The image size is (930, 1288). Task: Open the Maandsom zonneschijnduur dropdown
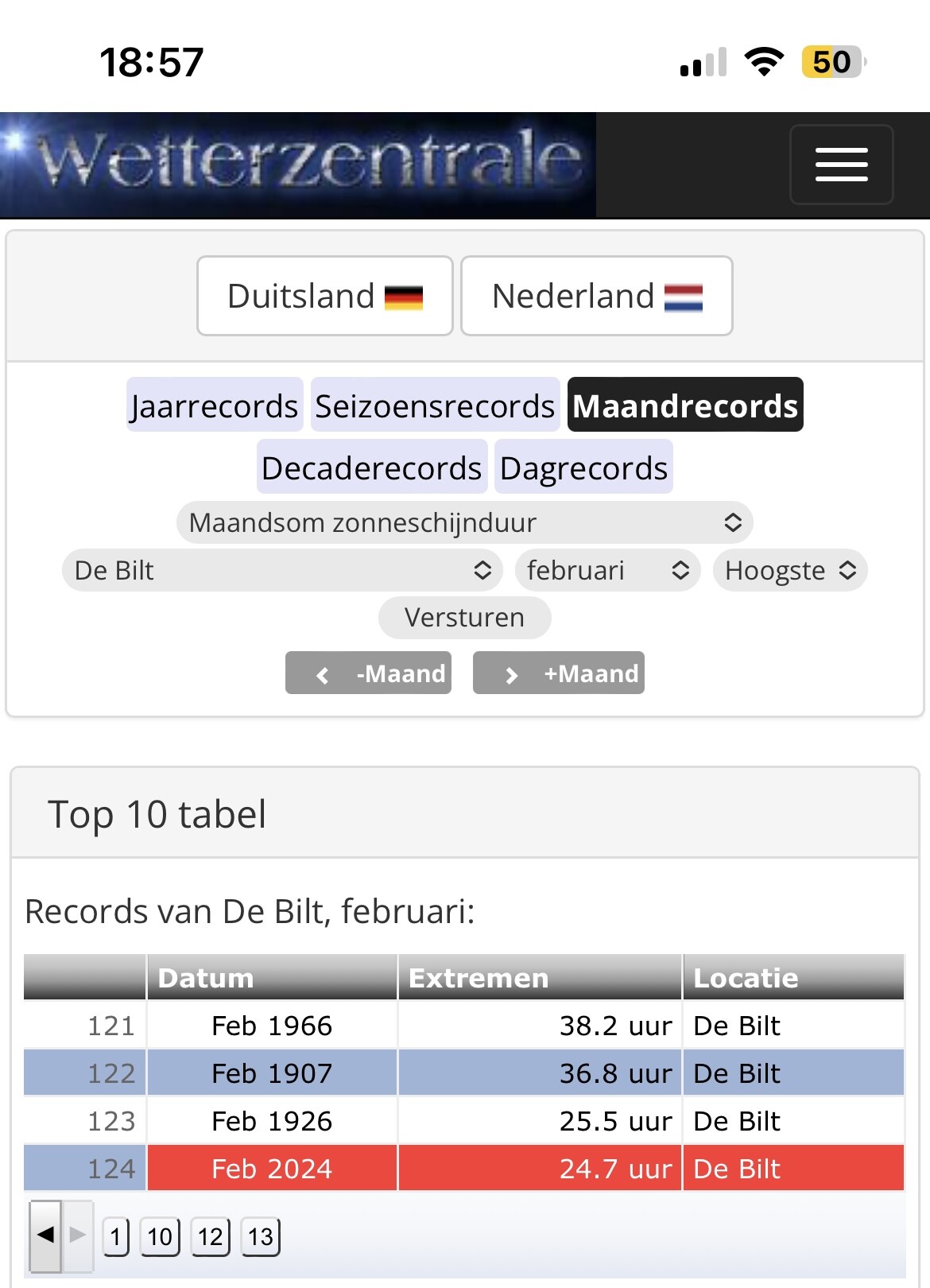pos(464,522)
